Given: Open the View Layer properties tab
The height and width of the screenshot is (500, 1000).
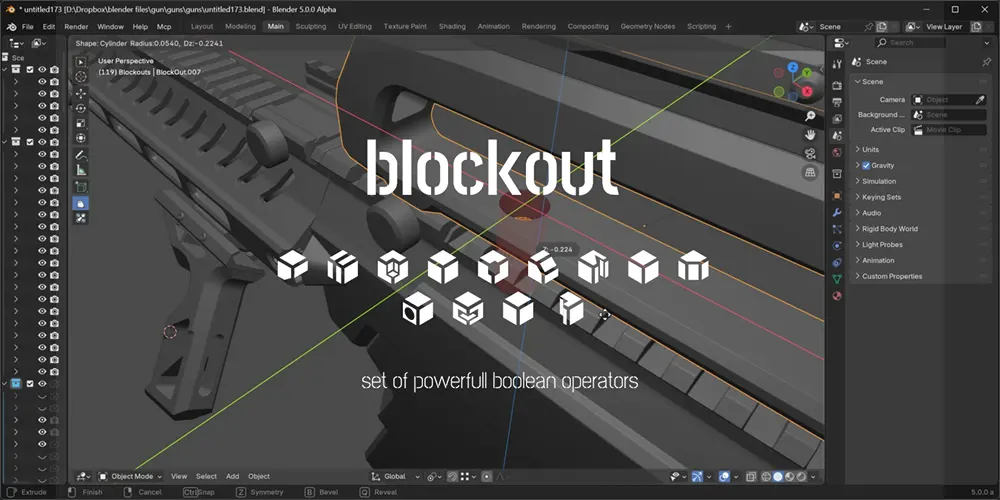Looking at the screenshot, I should (x=837, y=119).
